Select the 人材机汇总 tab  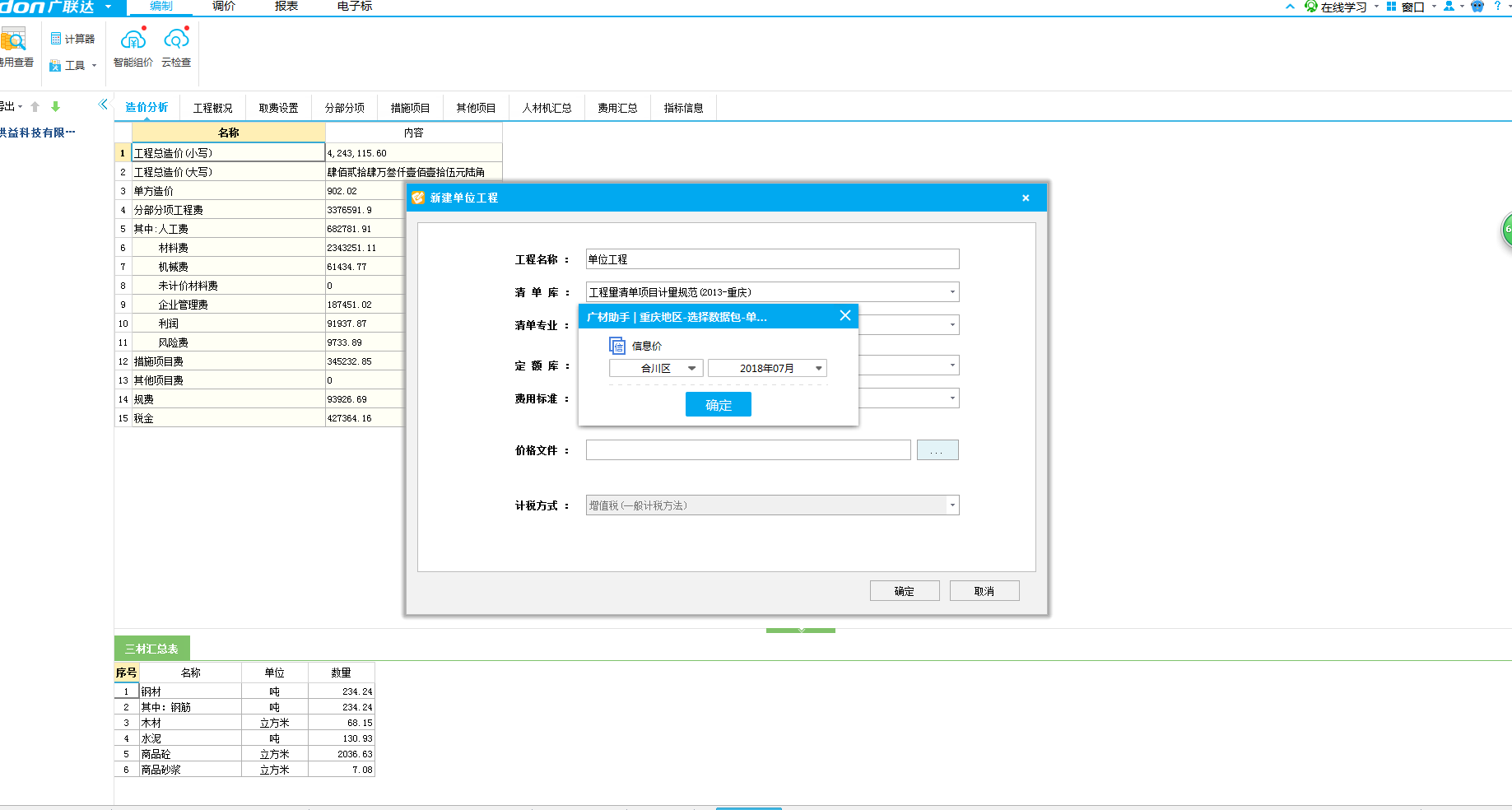click(x=547, y=108)
